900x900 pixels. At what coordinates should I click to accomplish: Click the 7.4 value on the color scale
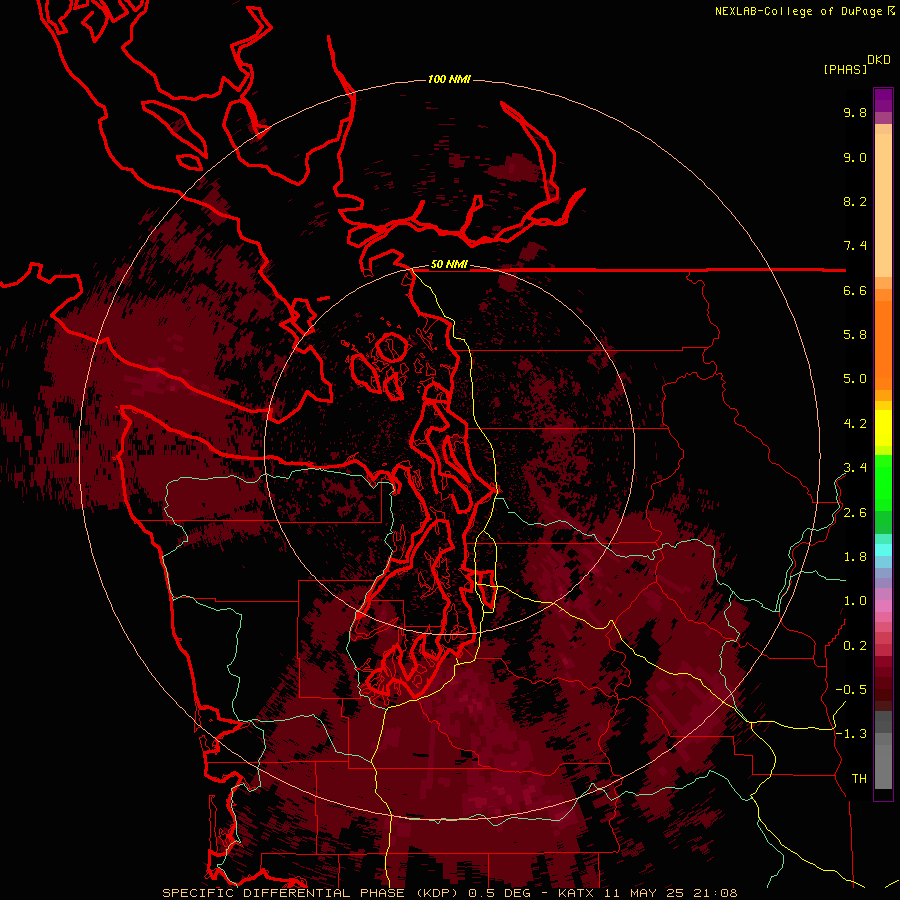(855, 246)
